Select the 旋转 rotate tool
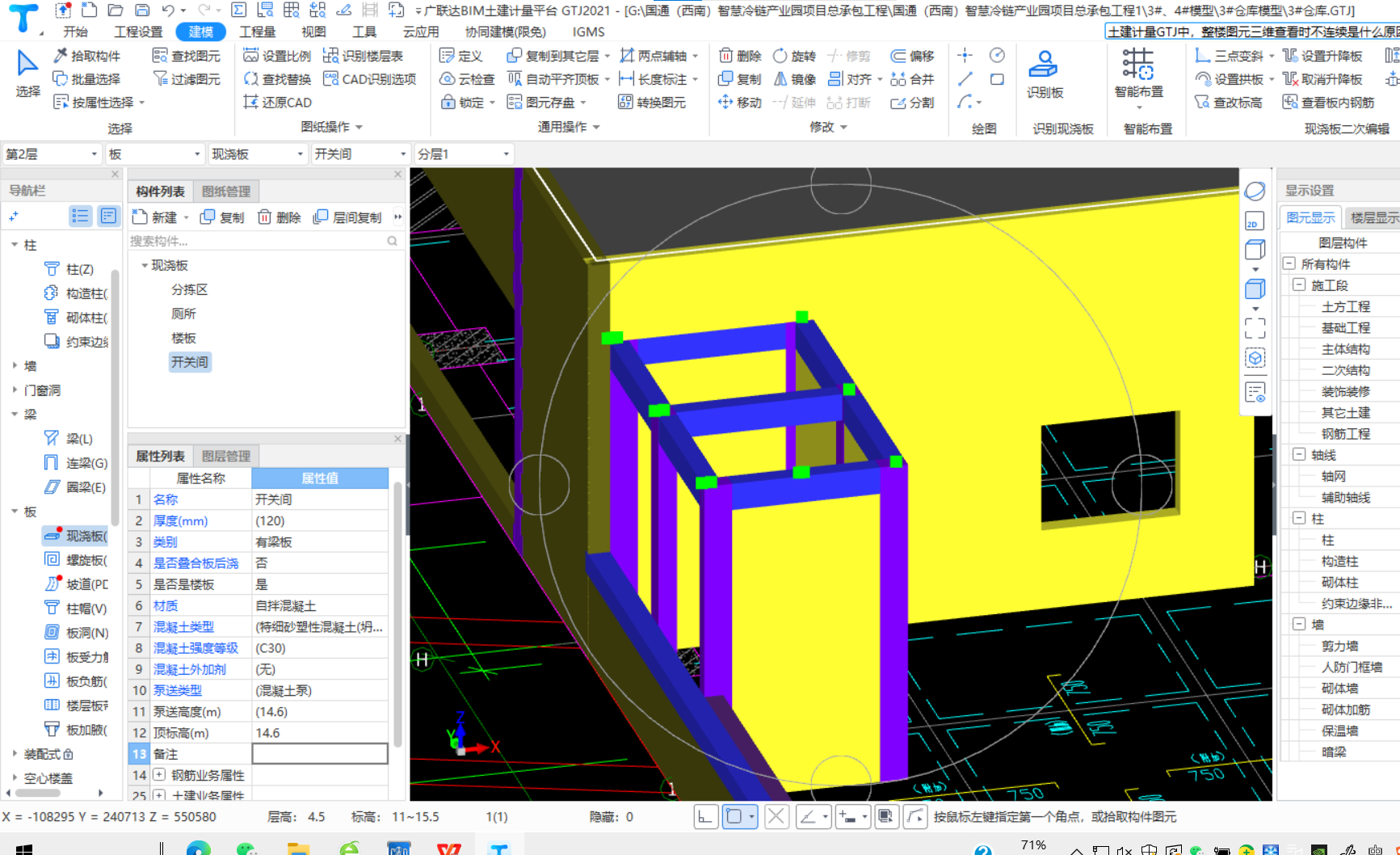1400x855 pixels. tap(795, 56)
